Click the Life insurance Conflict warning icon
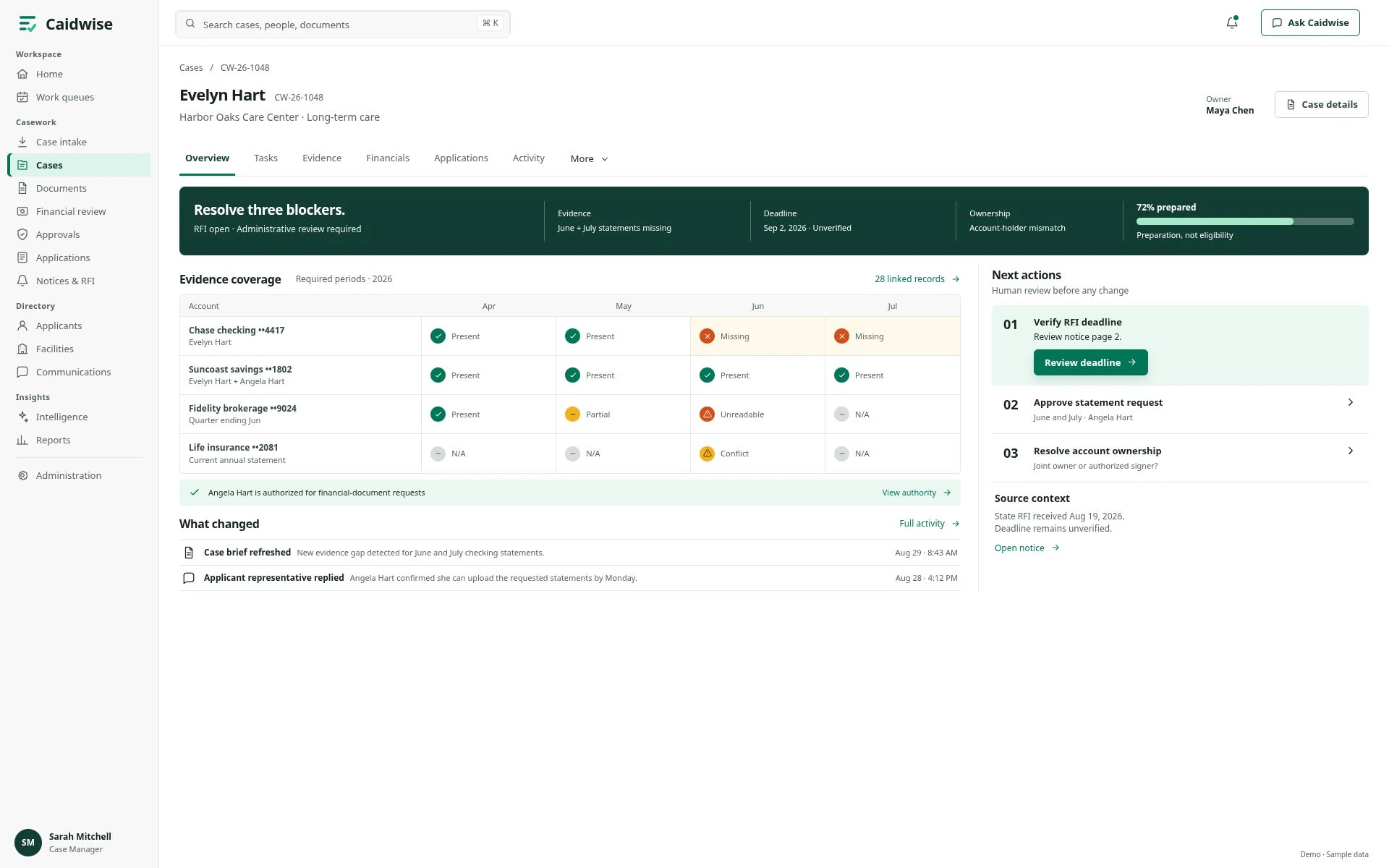1389x868 pixels. click(707, 454)
